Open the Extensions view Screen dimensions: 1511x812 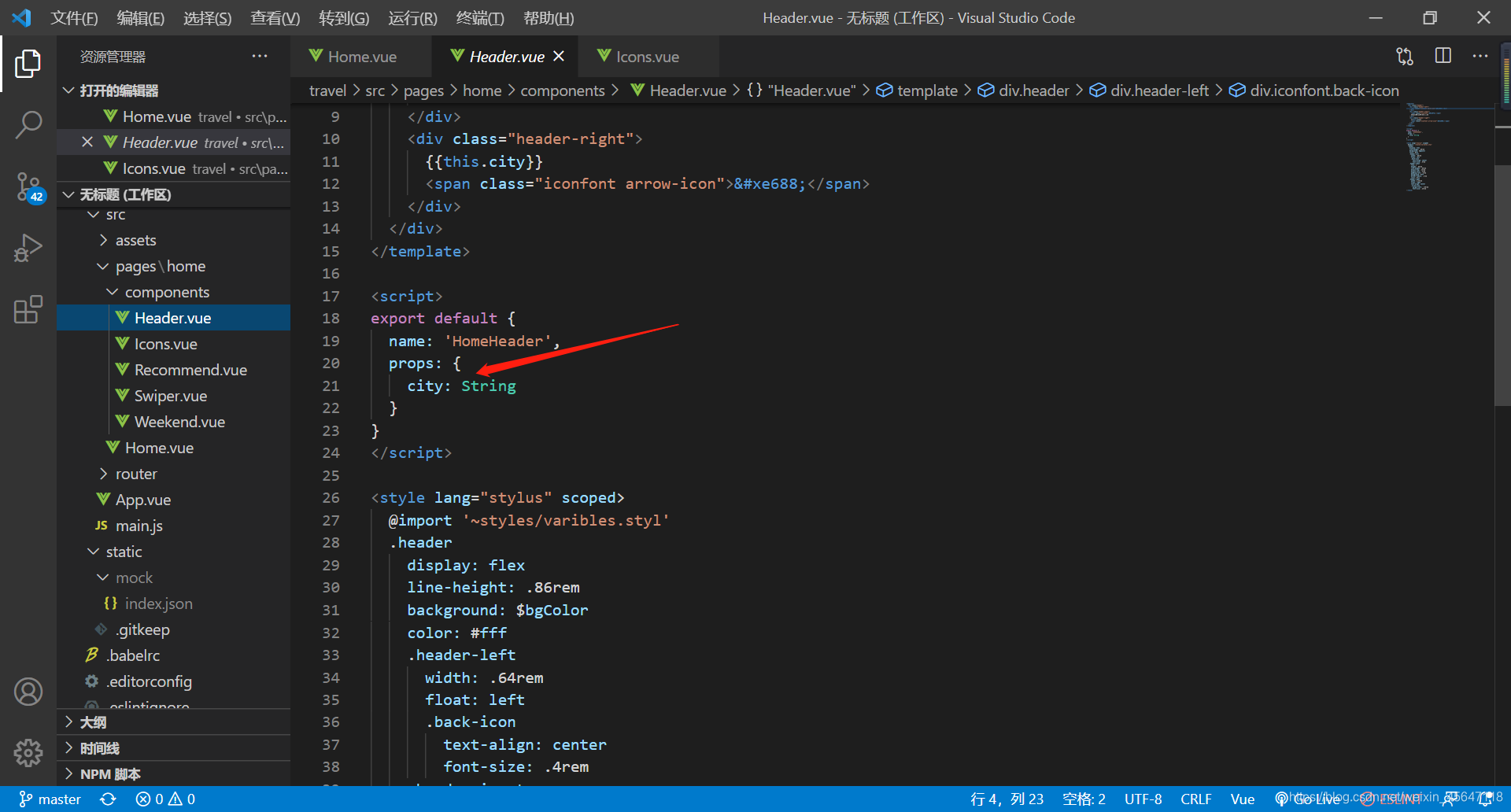click(x=28, y=309)
